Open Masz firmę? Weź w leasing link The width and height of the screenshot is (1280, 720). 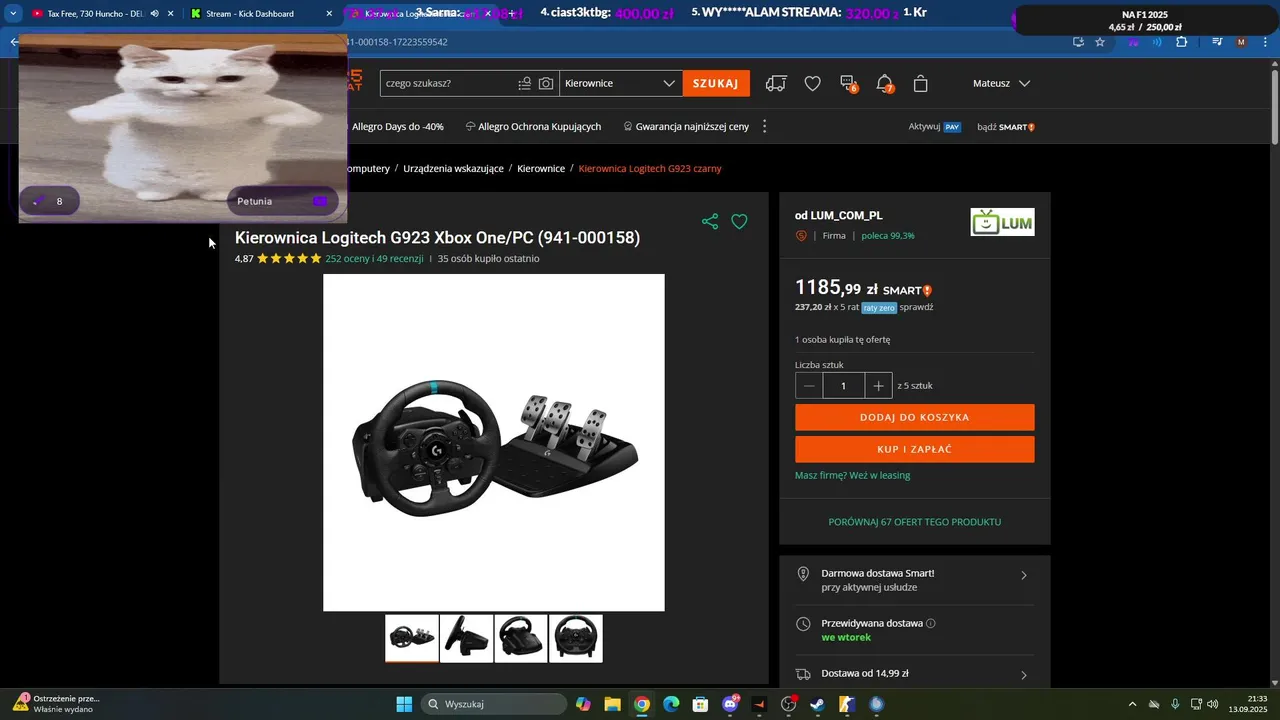852,475
